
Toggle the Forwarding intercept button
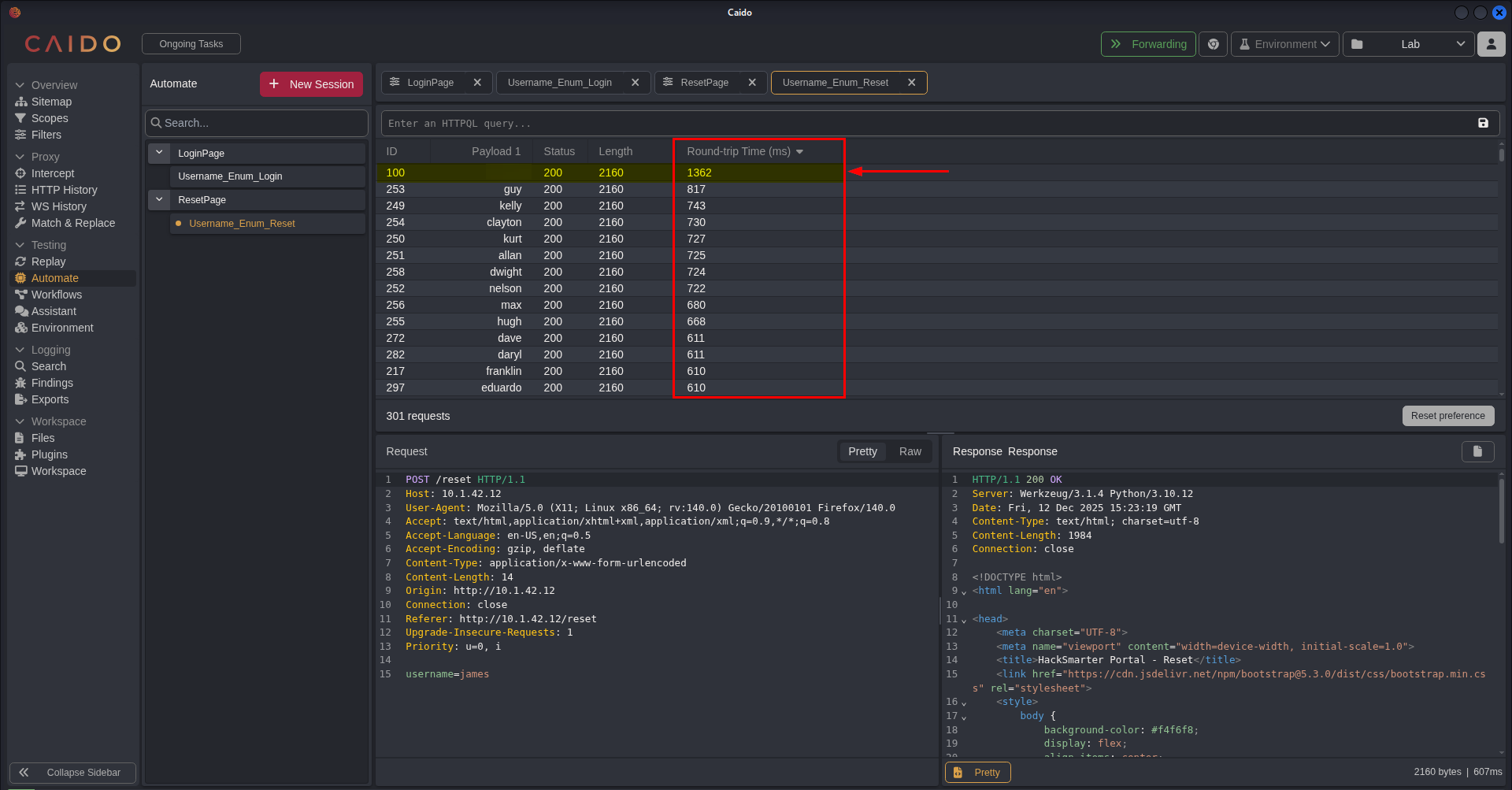tap(1147, 44)
